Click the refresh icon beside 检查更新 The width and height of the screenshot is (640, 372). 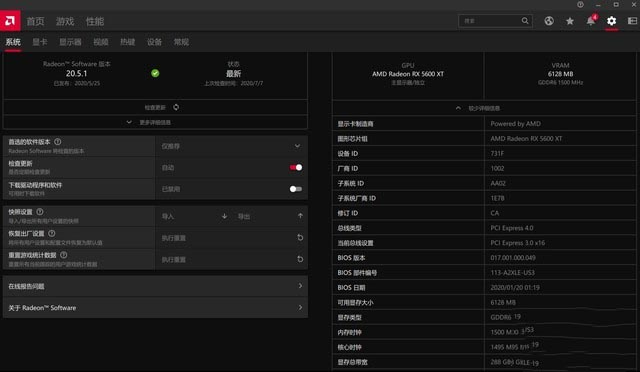click(176, 107)
